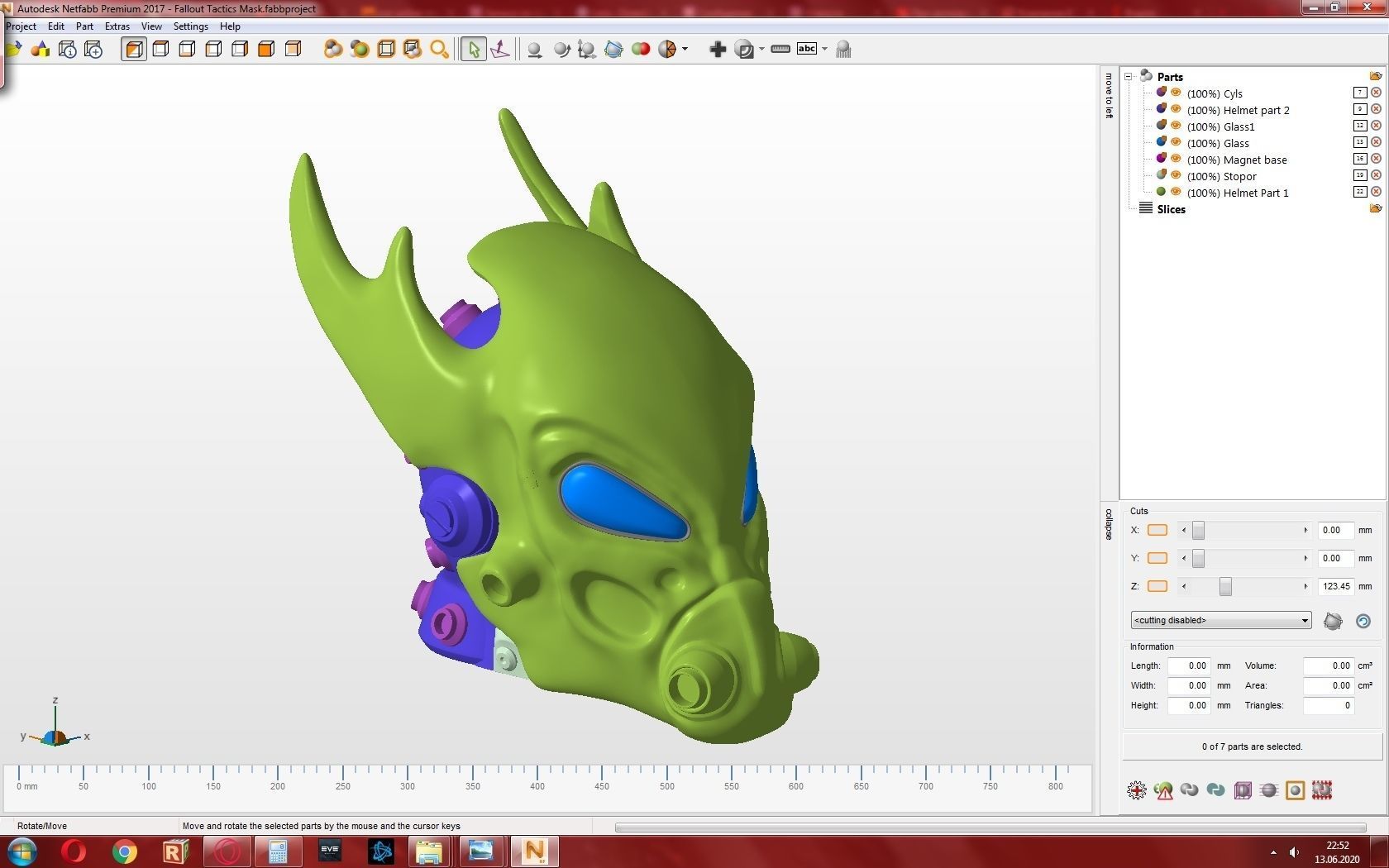Toggle visibility of Helmet Part 1

click(1177, 192)
